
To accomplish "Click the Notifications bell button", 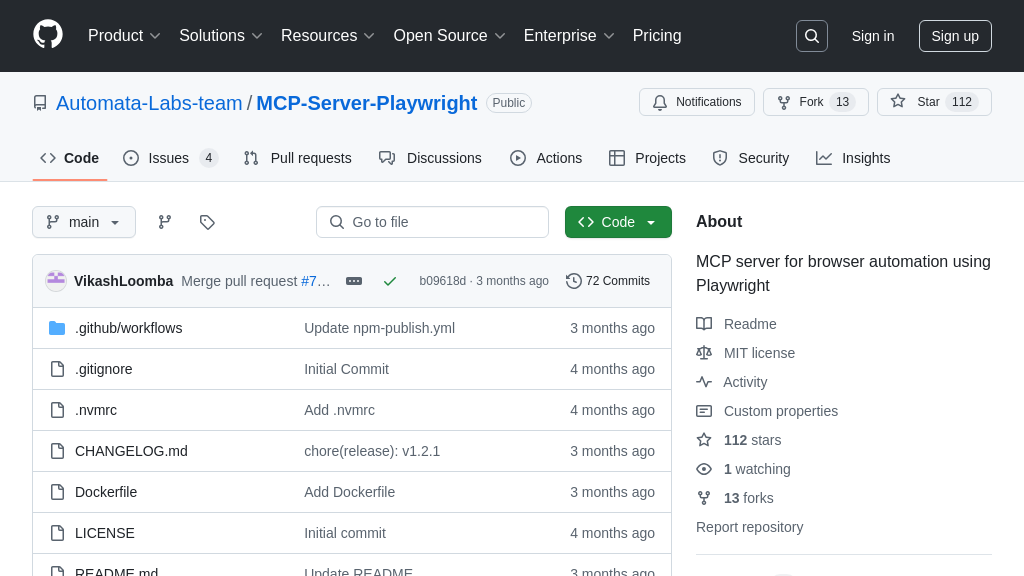I will (697, 102).
